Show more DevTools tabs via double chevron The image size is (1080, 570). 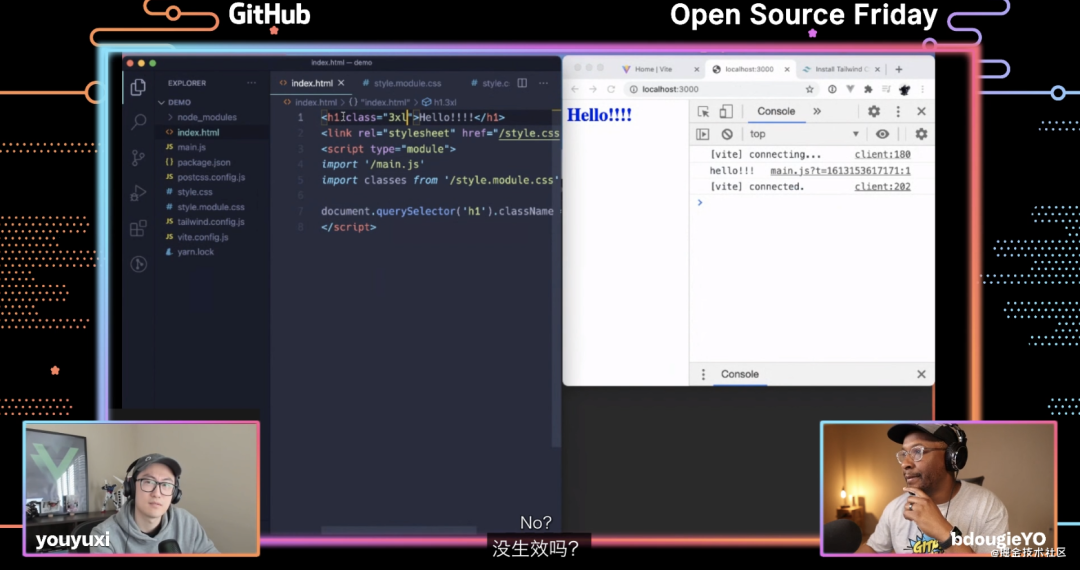[x=817, y=112]
